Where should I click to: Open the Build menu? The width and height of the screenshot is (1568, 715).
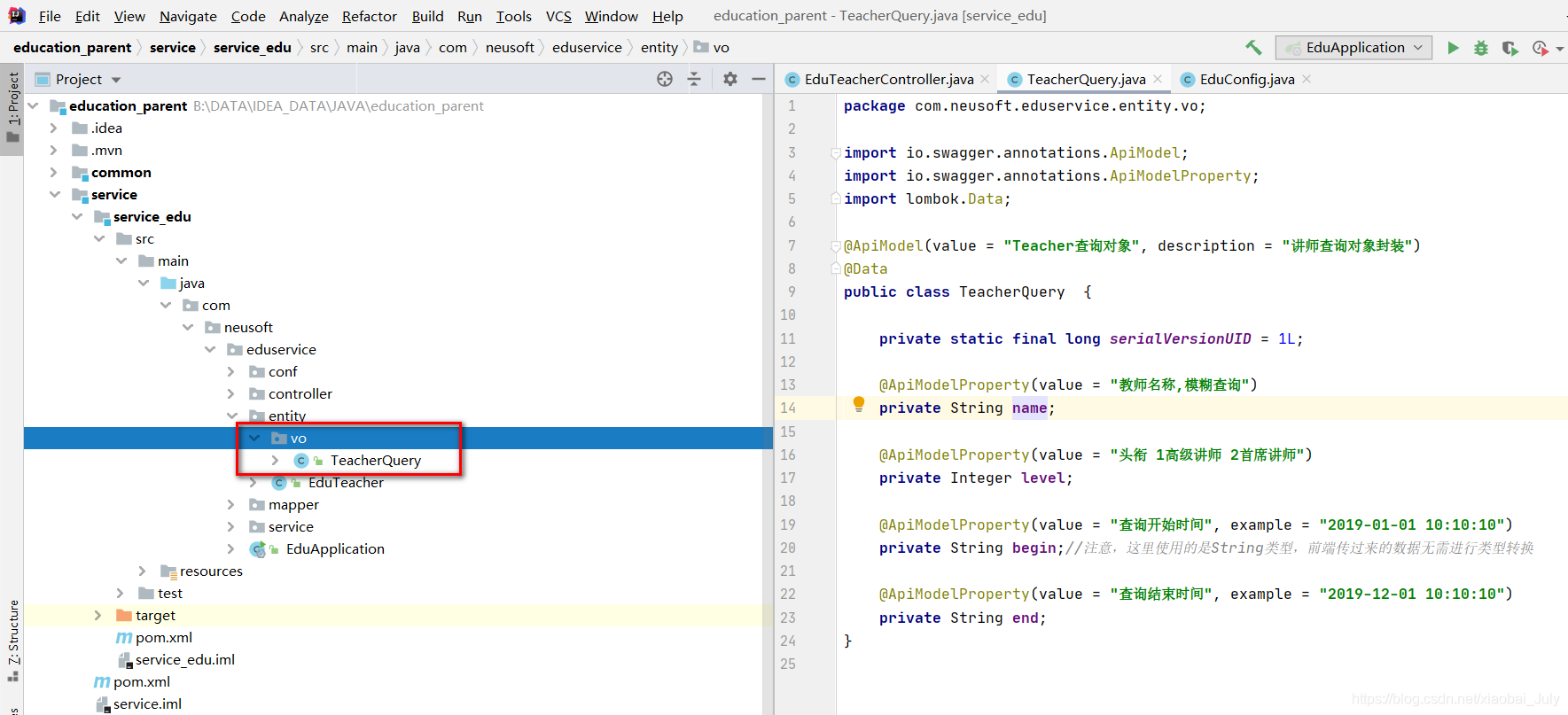427,16
